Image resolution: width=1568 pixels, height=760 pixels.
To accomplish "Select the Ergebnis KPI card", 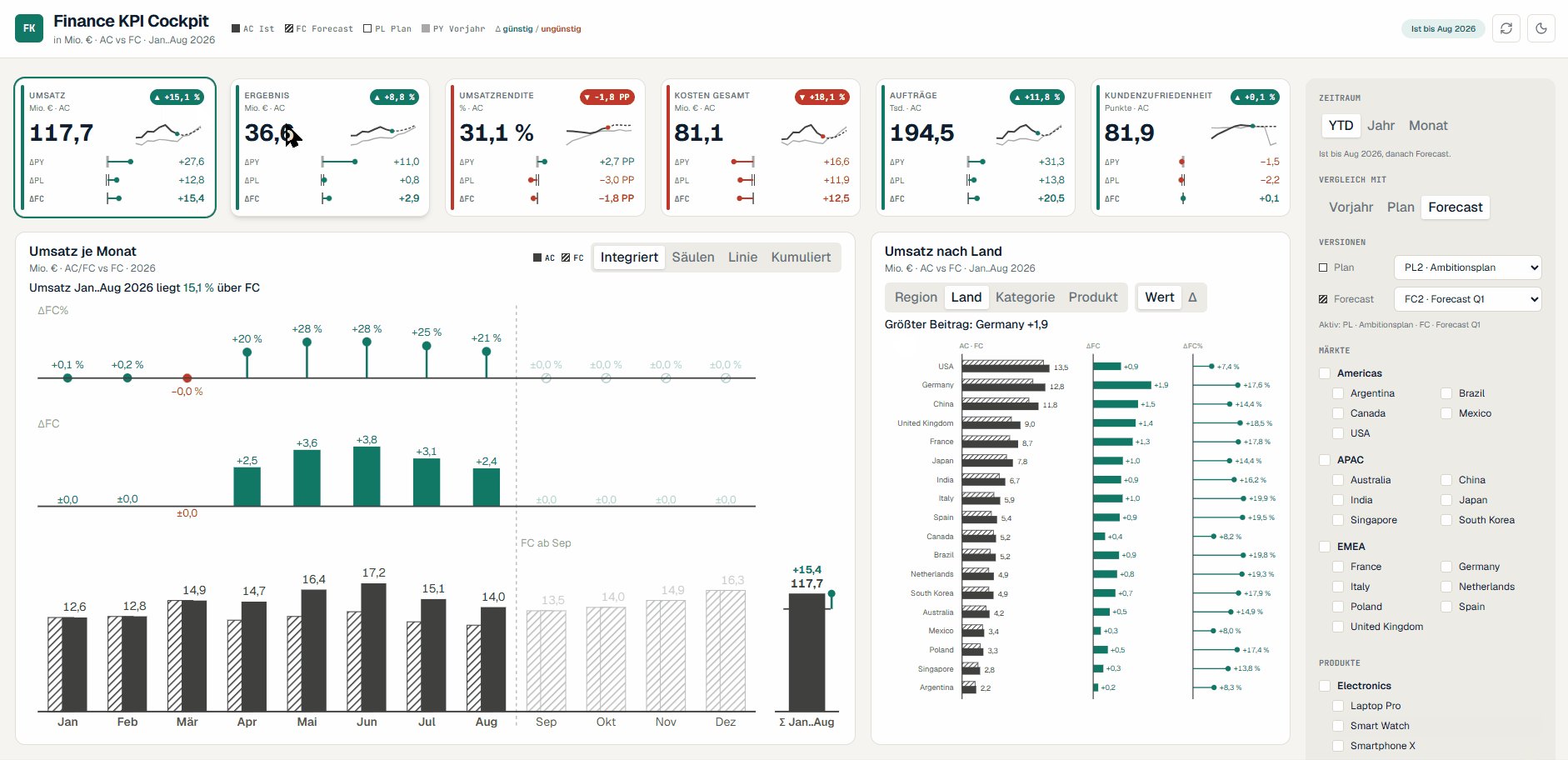I will pos(330,147).
